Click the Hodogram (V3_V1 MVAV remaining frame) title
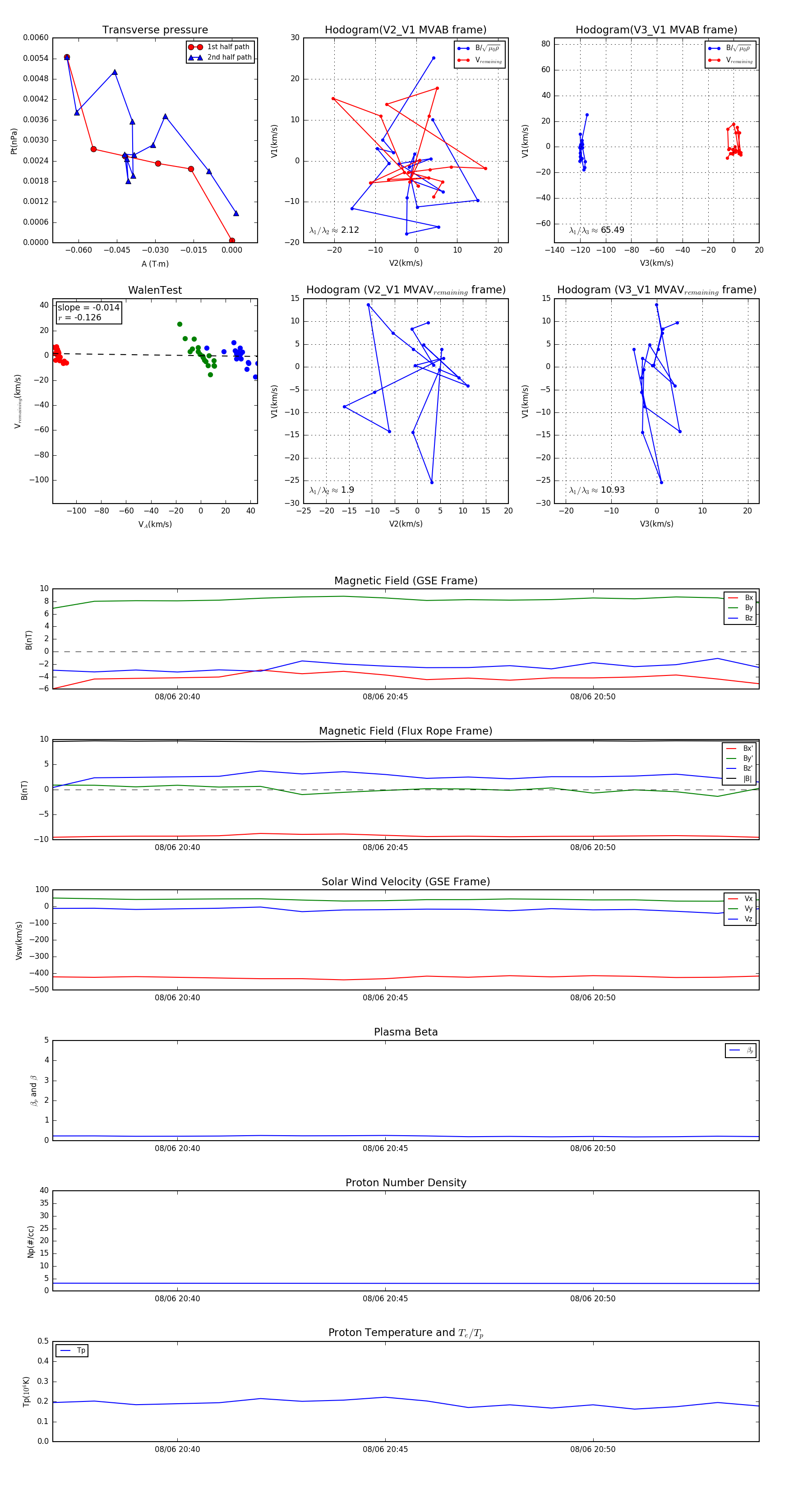 tap(656, 290)
